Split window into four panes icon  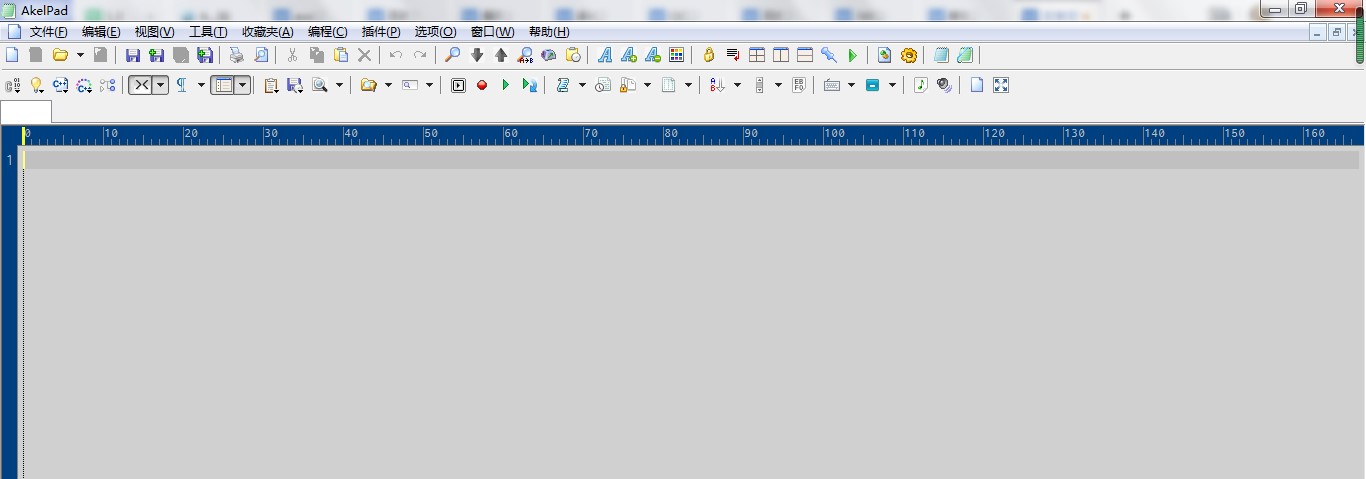[757, 55]
